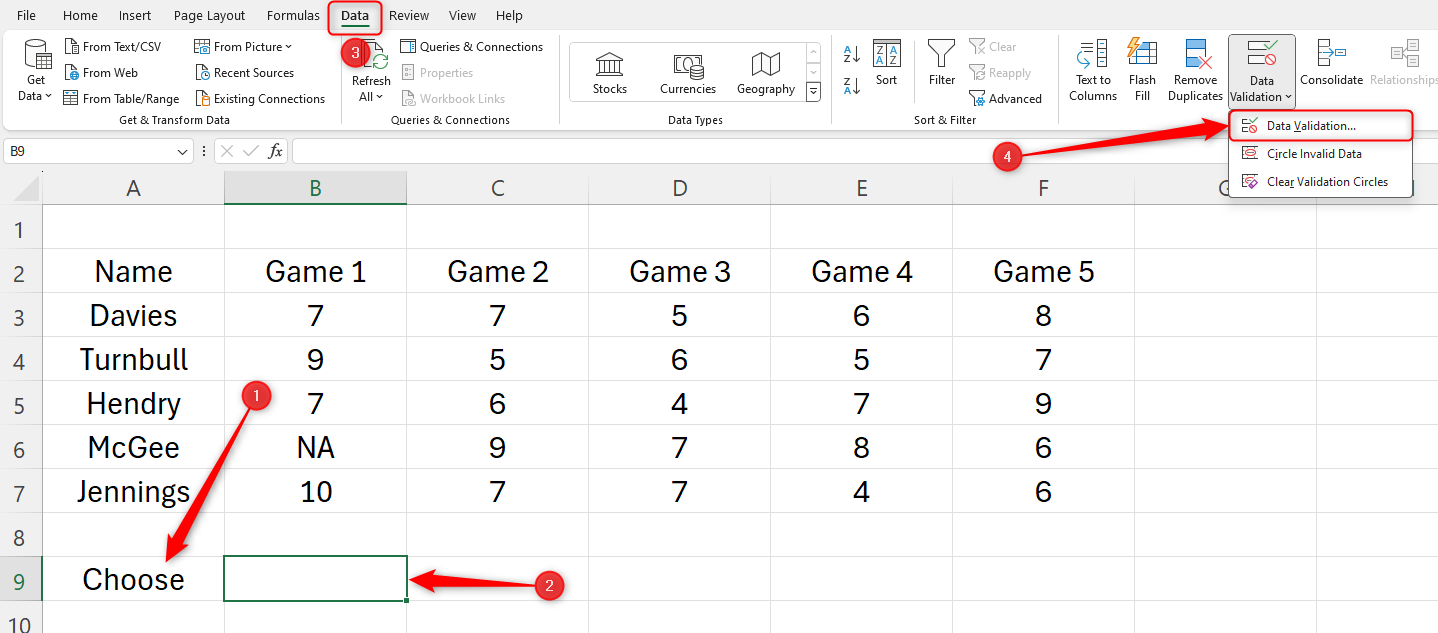The width and height of the screenshot is (1438, 633).
Task: Open the Review ribbon tab
Action: [x=408, y=15]
